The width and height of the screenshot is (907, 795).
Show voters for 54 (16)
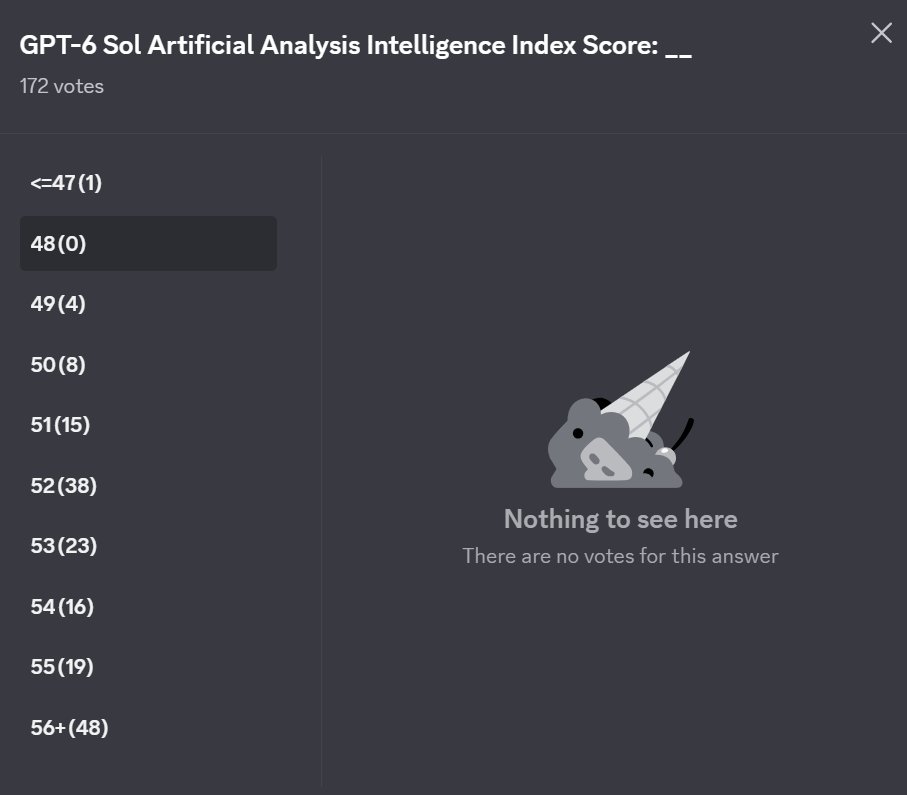coord(148,606)
